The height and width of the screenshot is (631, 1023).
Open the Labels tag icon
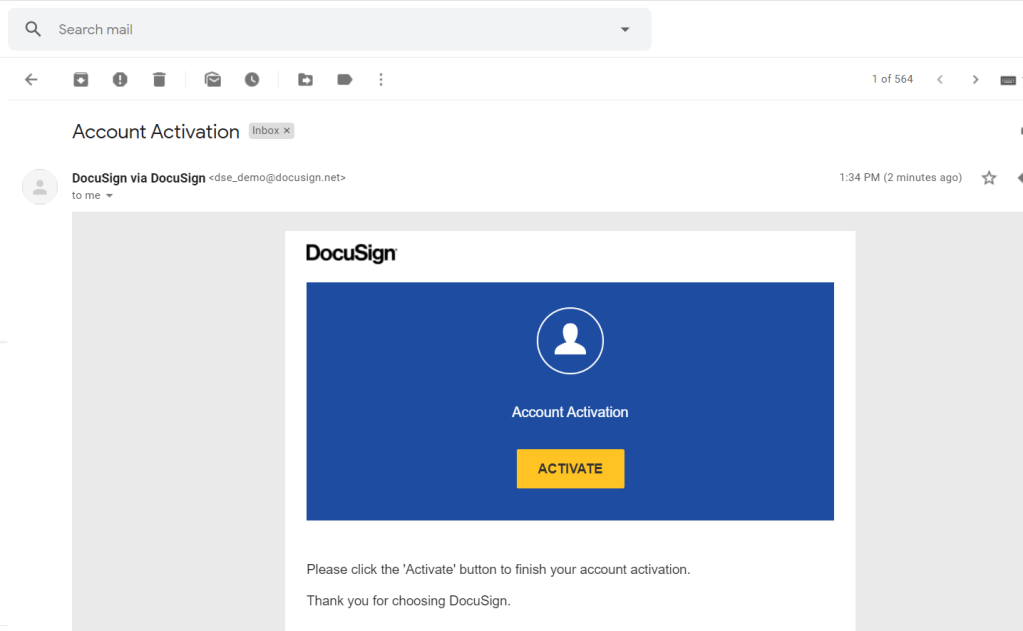point(345,80)
